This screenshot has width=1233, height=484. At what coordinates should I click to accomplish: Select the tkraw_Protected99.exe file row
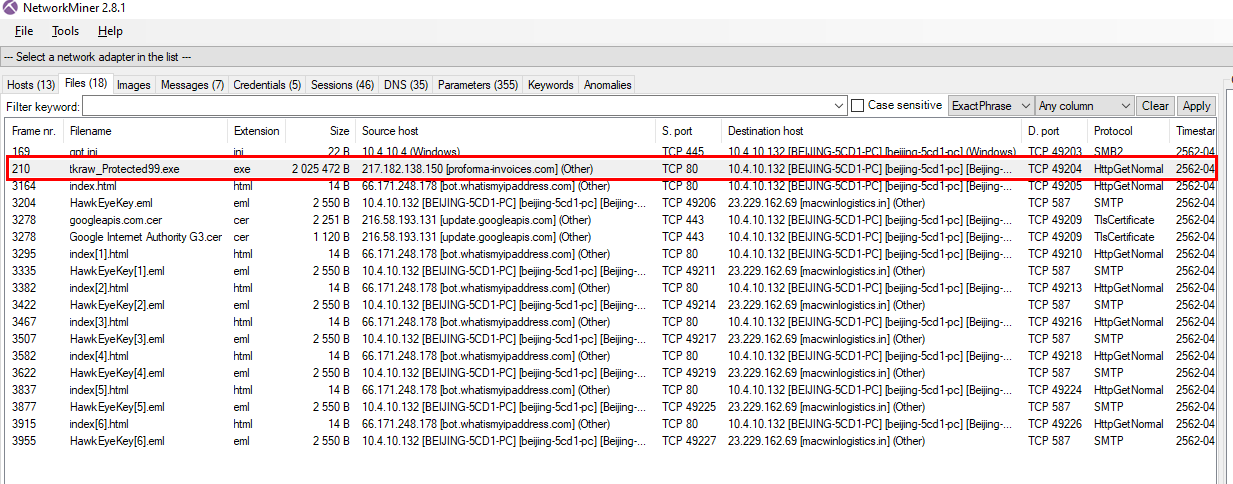pyautogui.click(x=124, y=169)
